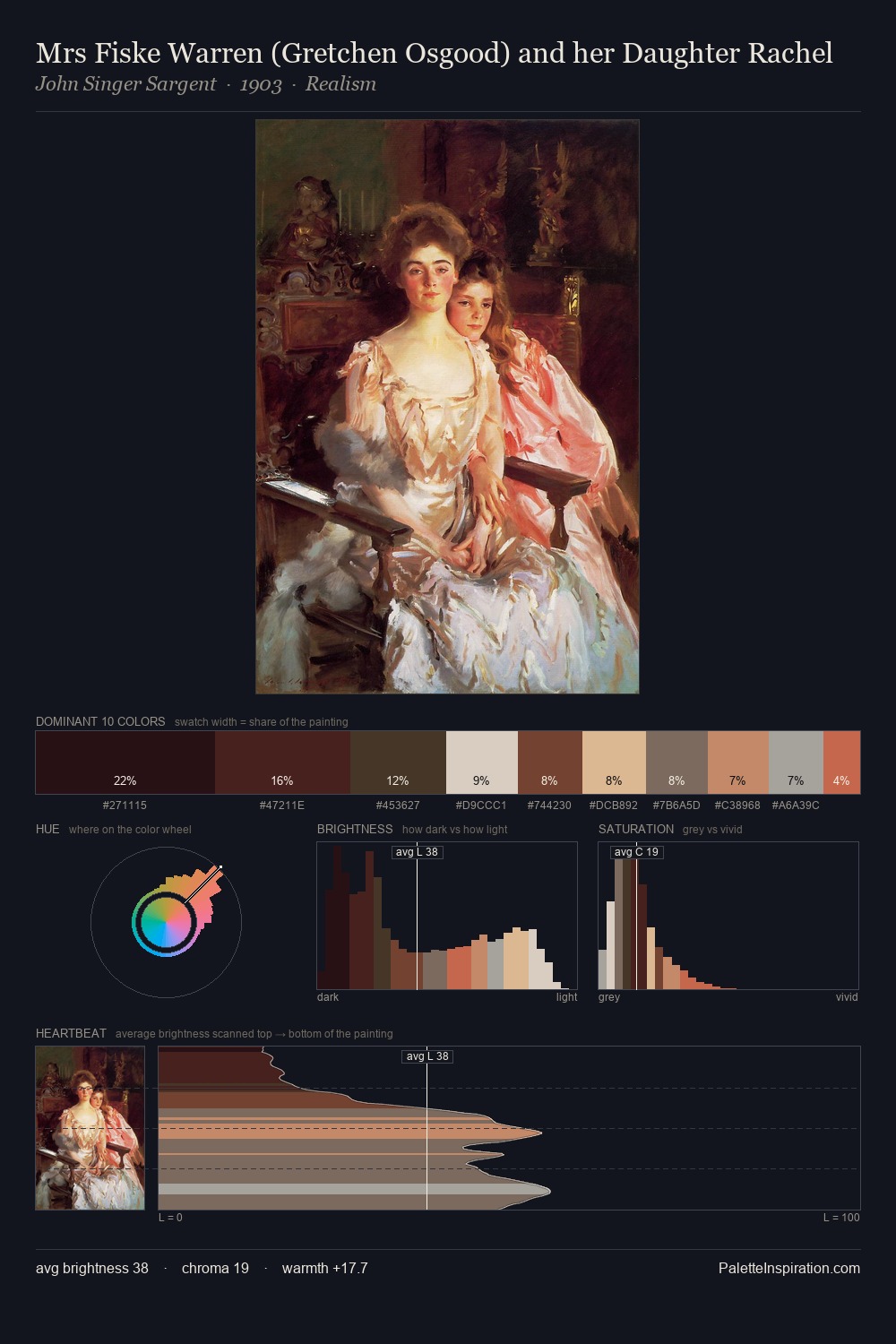The image size is (896, 1344).
Task: Click the BRIGHTNESS section heading
Action: tap(355, 829)
